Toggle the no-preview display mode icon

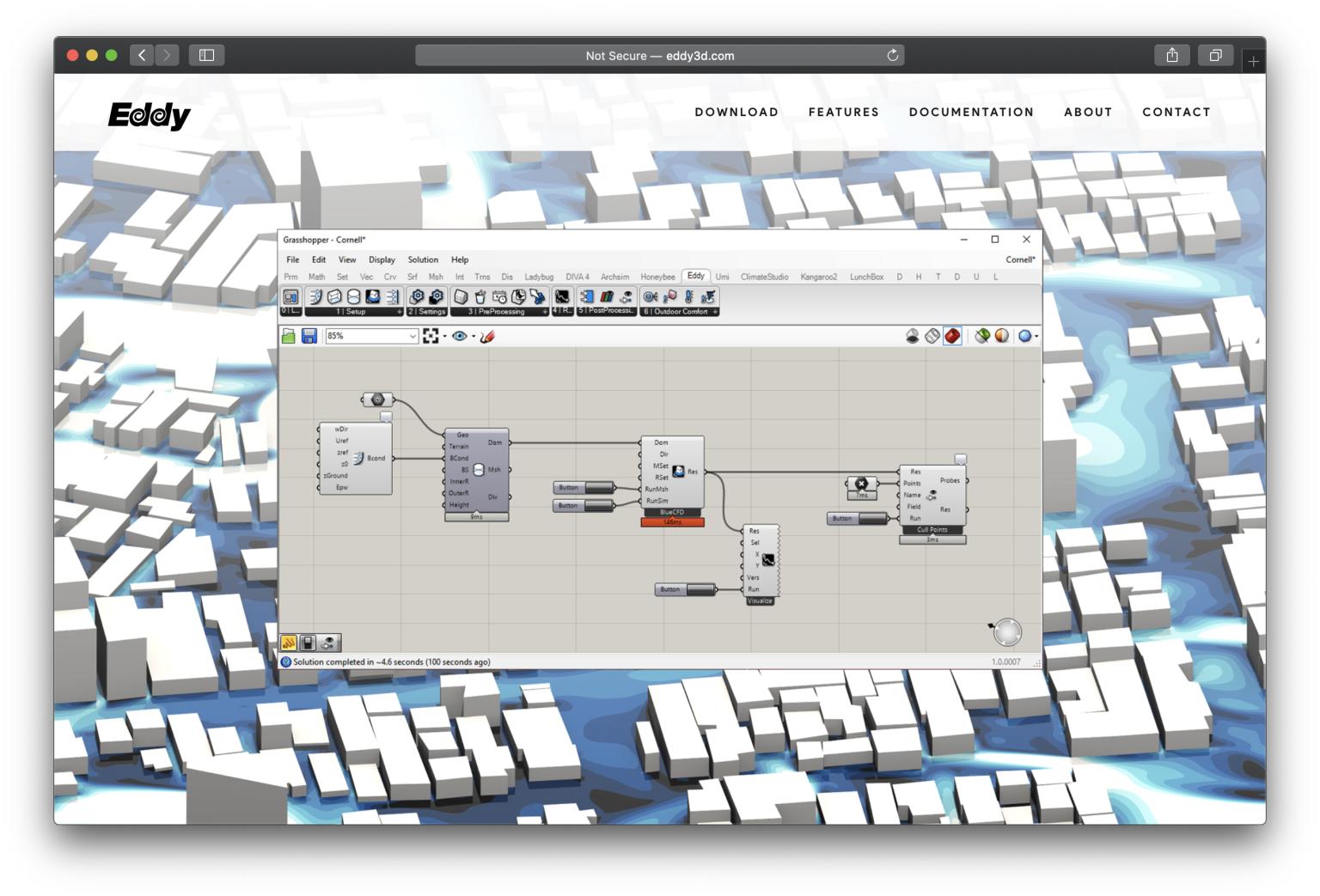[x=913, y=336]
